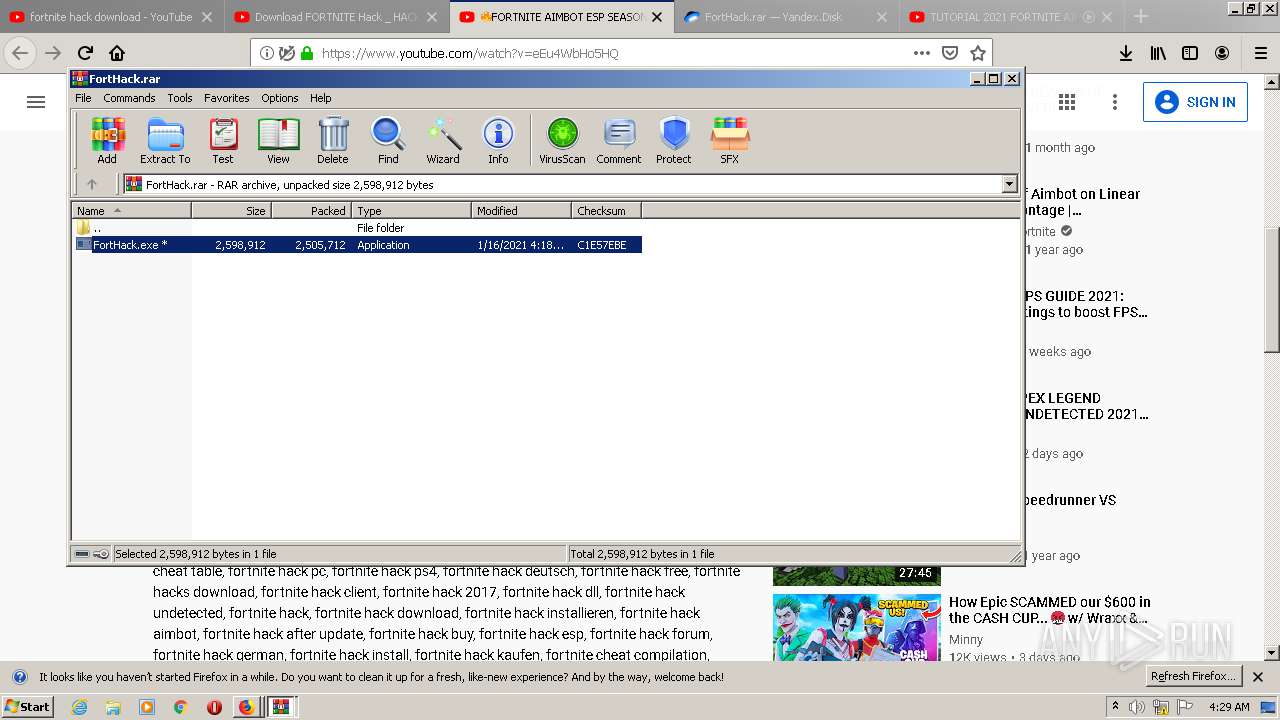Add a Comment to the archive
The width and height of the screenshot is (1280, 720).
pyautogui.click(x=619, y=140)
